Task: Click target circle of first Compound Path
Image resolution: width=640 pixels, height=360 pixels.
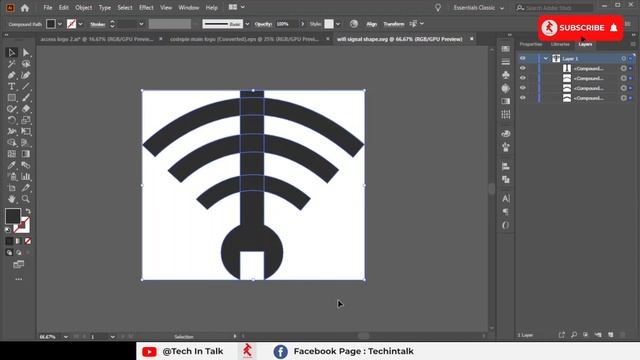Action: click(x=623, y=68)
